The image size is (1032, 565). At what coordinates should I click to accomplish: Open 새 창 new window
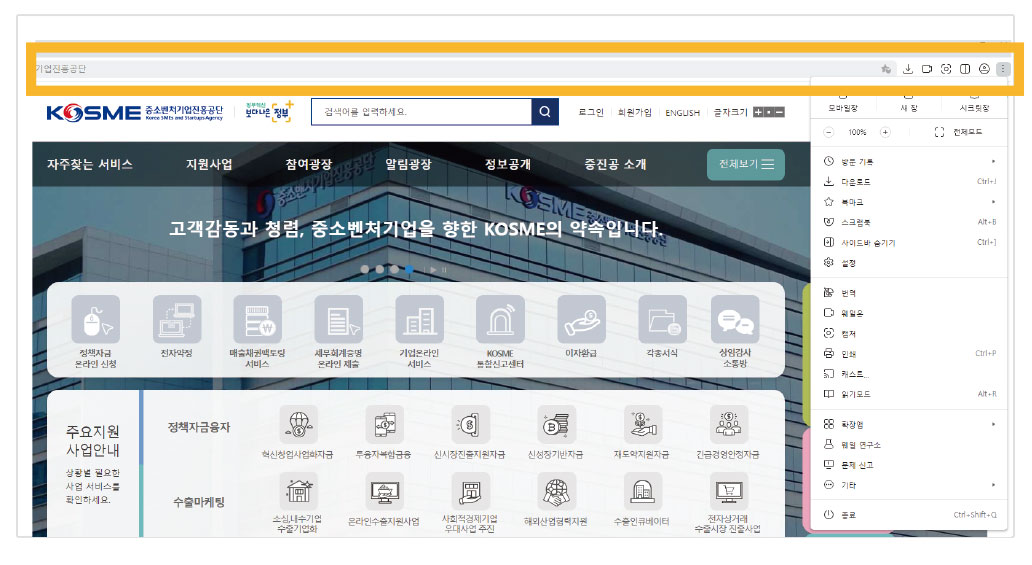(909, 104)
